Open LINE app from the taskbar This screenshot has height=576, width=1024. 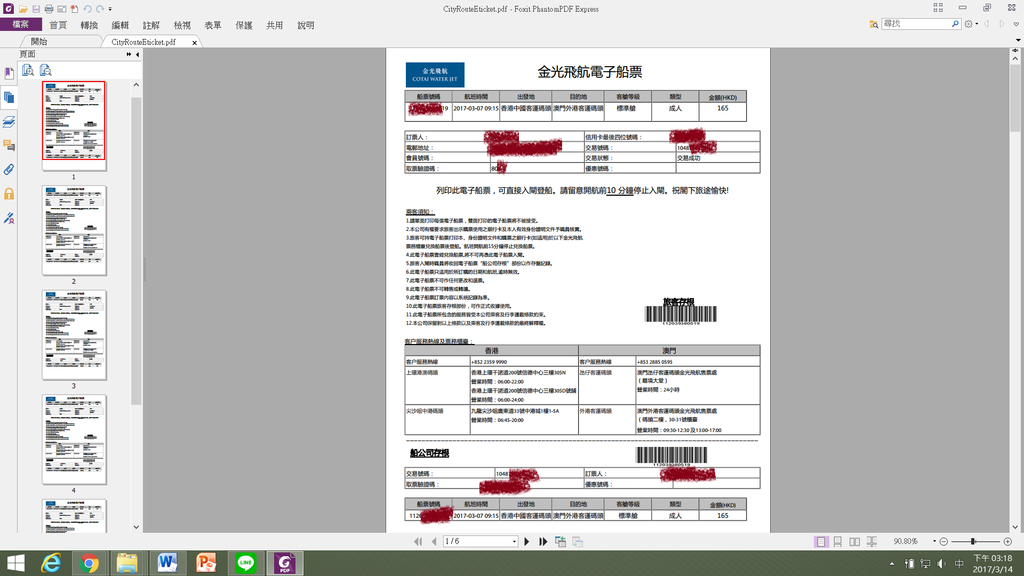[246, 563]
